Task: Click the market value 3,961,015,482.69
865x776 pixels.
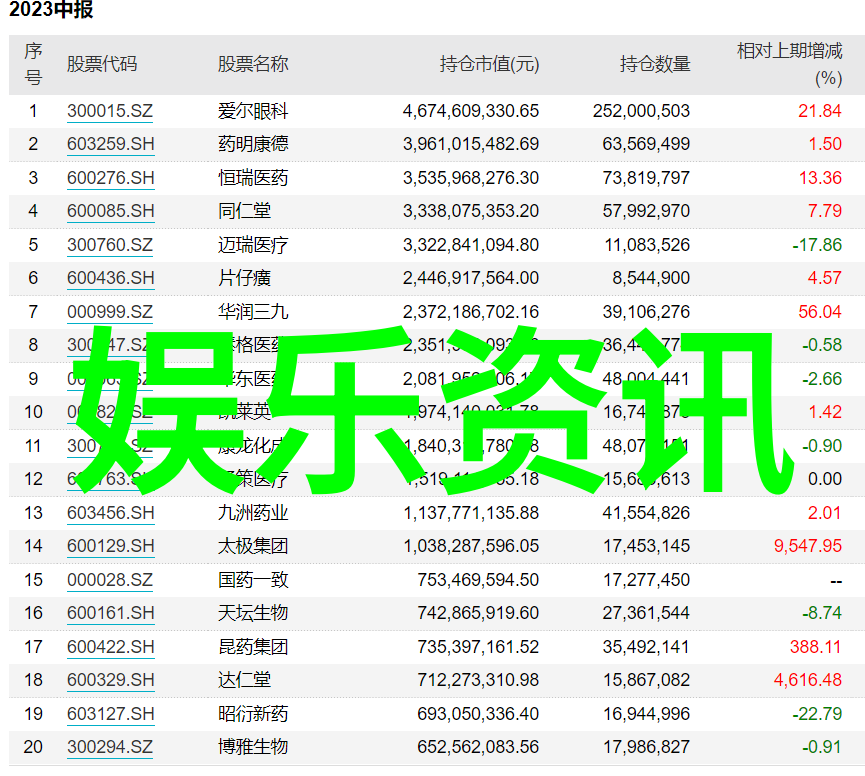Action: click(x=471, y=144)
